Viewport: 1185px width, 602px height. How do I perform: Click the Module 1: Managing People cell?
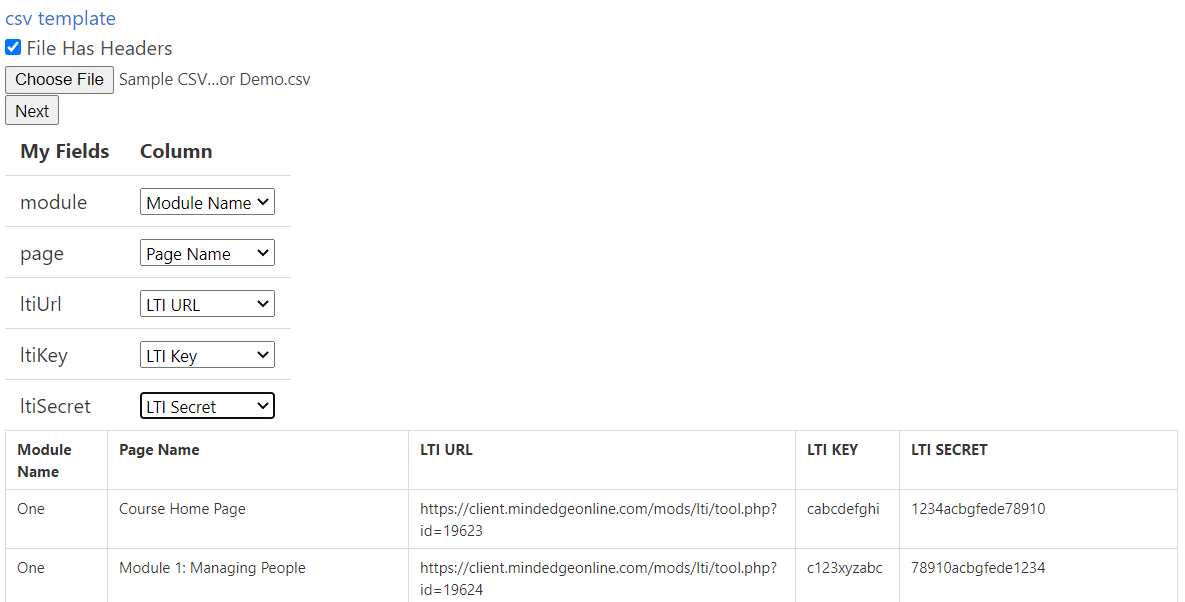click(x=212, y=567)
